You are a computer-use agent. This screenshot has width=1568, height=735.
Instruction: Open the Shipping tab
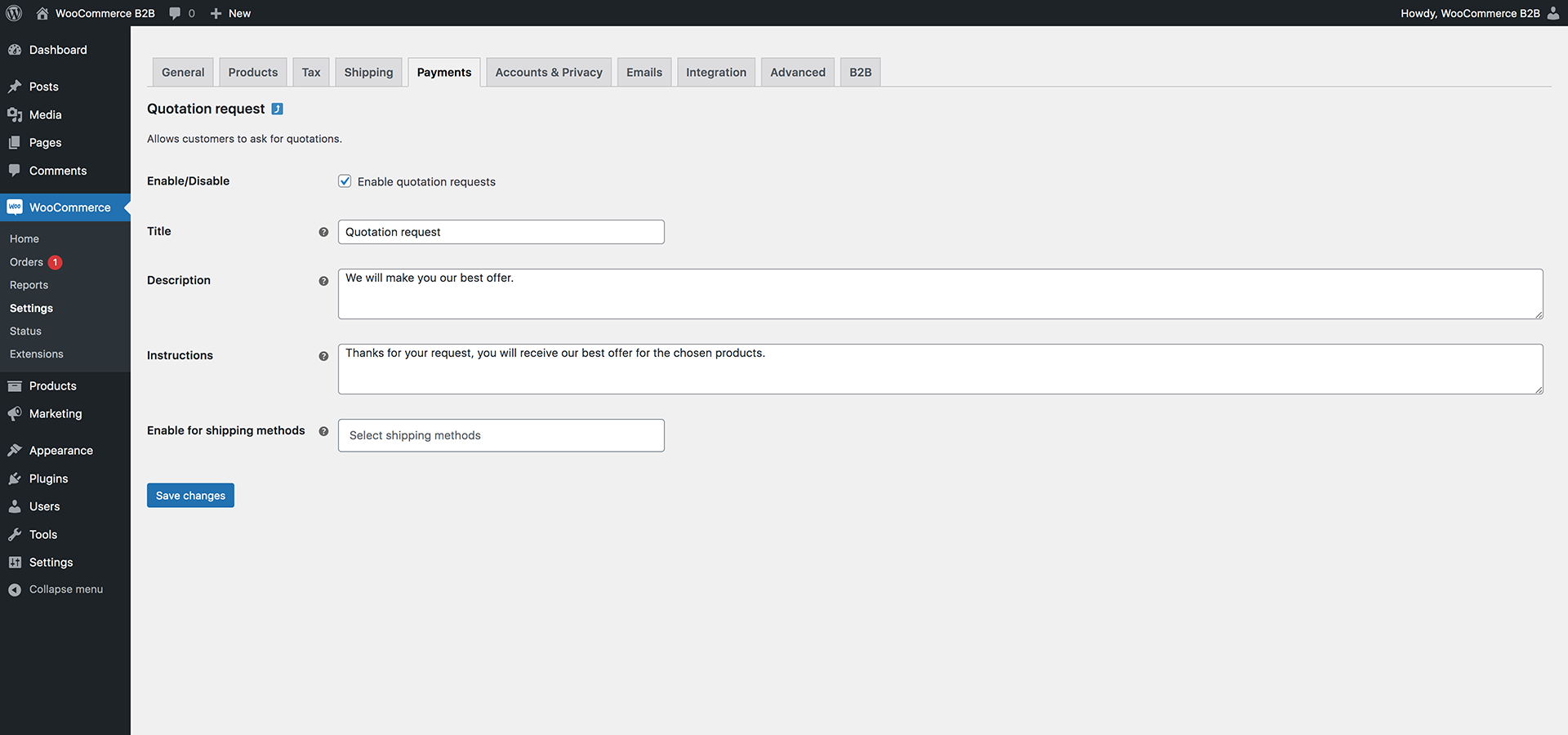(x=368, y=72)
